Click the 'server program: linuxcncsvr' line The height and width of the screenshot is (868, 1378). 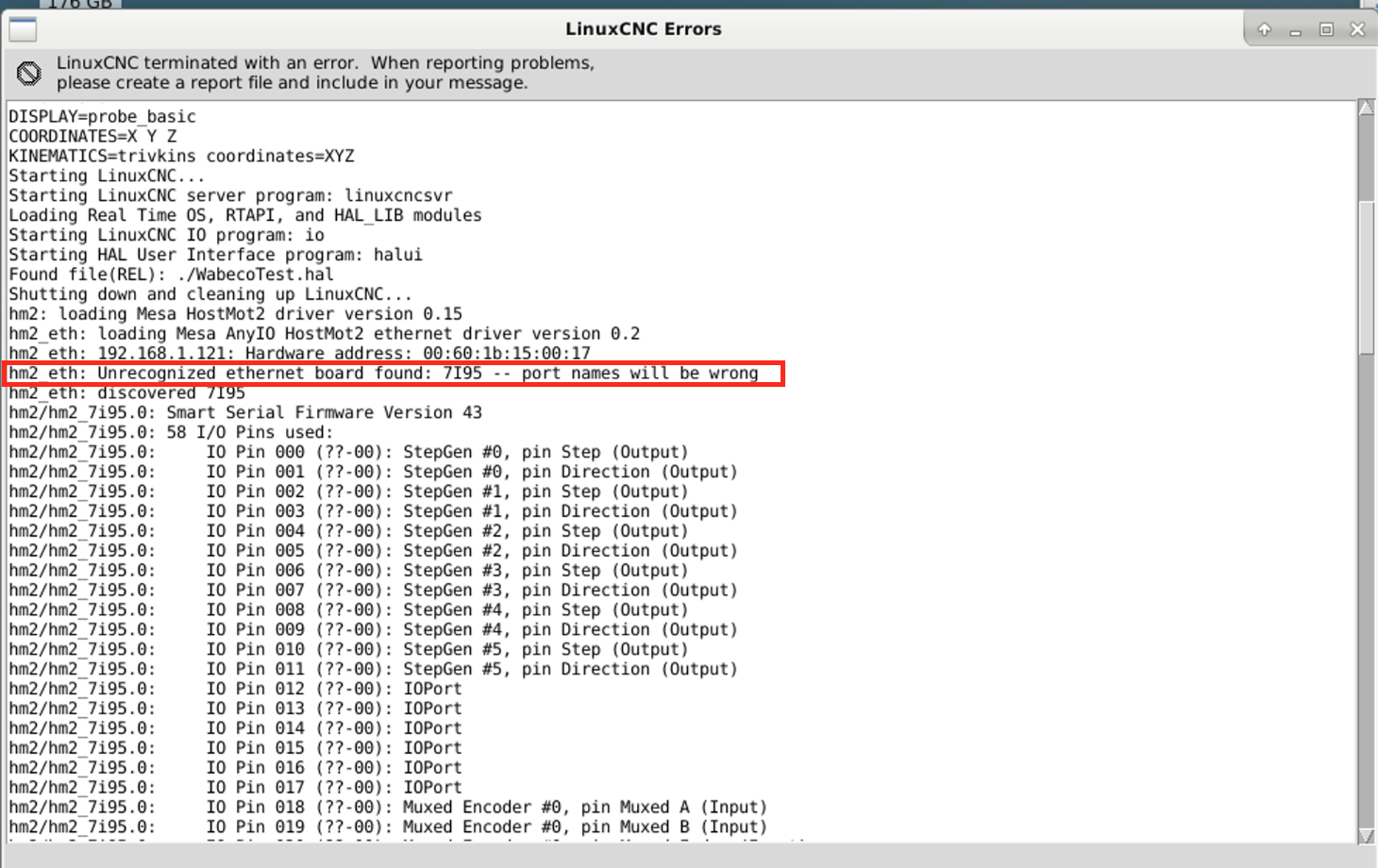click(x=231, y=196)
